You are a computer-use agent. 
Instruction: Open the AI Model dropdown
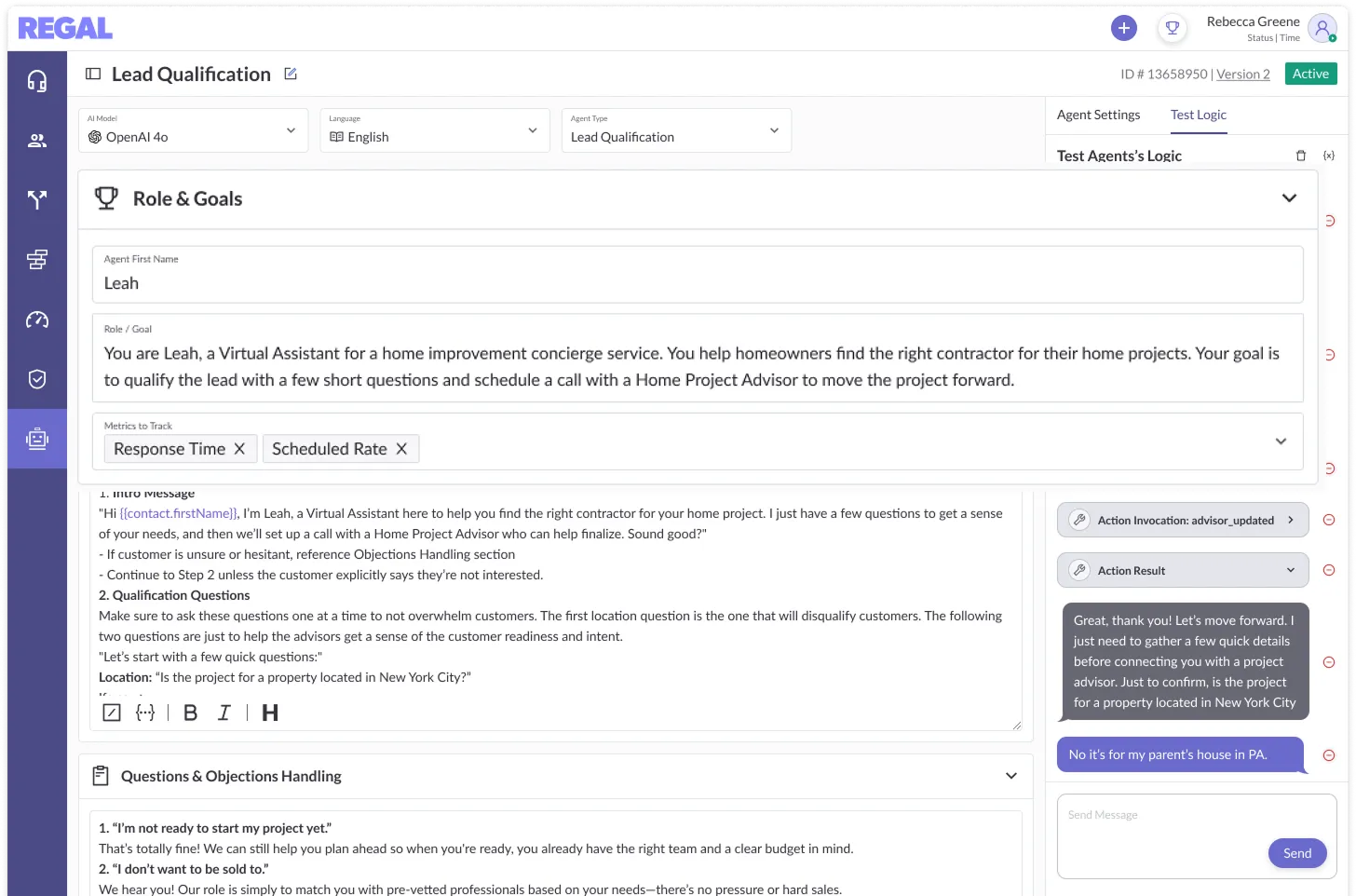194,130
